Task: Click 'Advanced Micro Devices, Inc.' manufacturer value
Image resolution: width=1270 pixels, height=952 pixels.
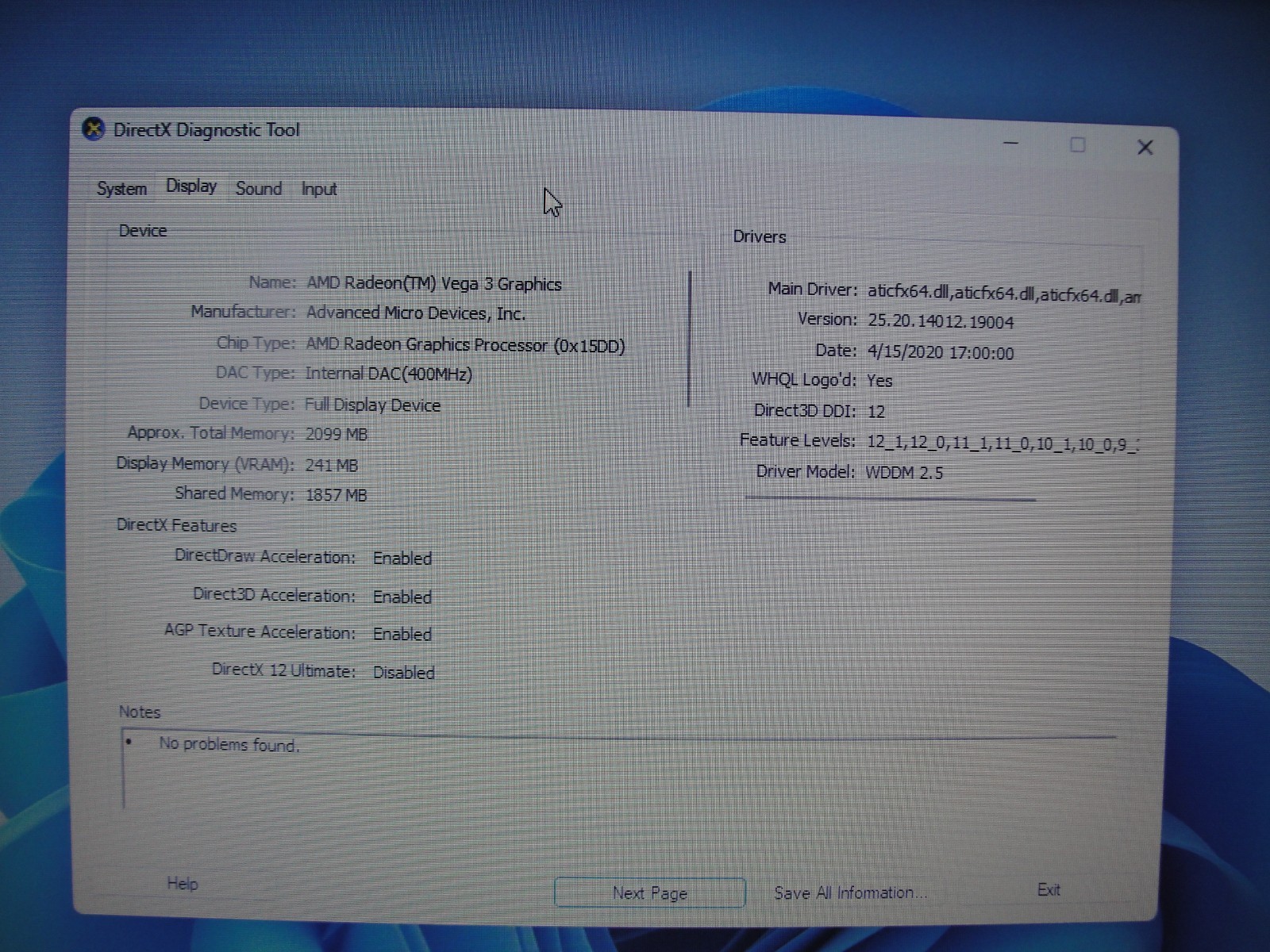Action: (x=416, y=313)
